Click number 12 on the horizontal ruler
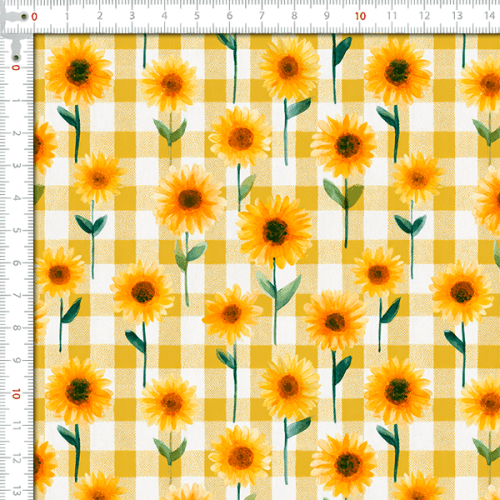 425,16
